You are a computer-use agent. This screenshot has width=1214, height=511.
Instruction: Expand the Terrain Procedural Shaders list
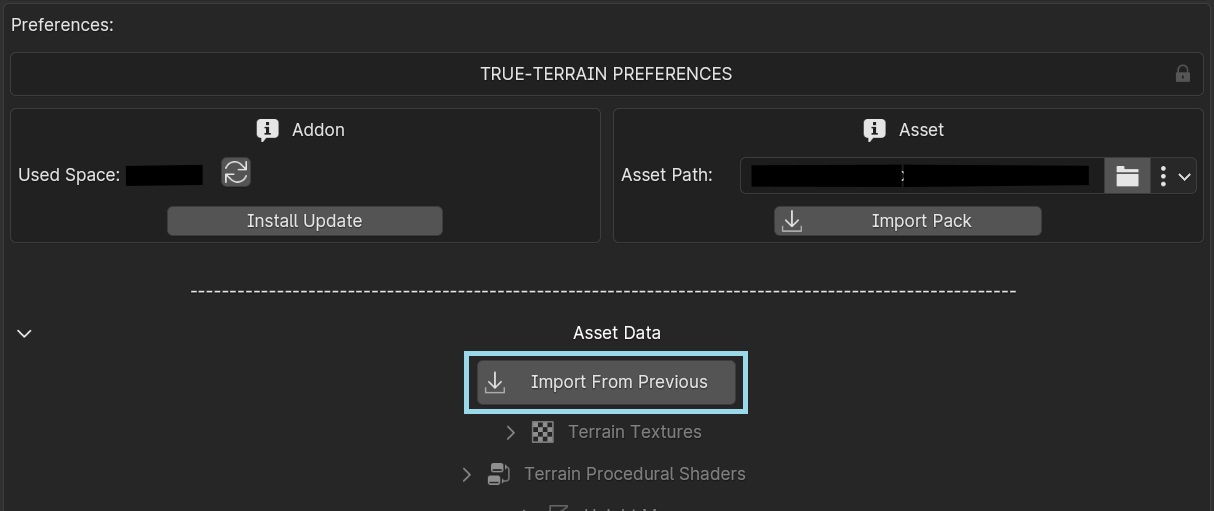coord(466,474)
